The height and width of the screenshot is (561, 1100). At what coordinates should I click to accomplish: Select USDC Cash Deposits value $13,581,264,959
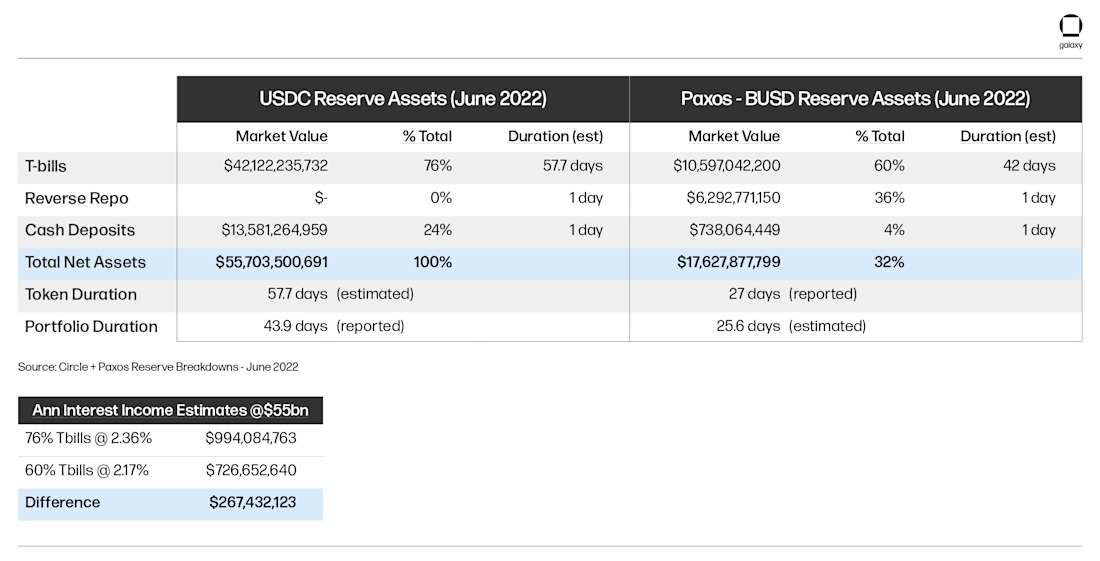click(x=276, y=230)
